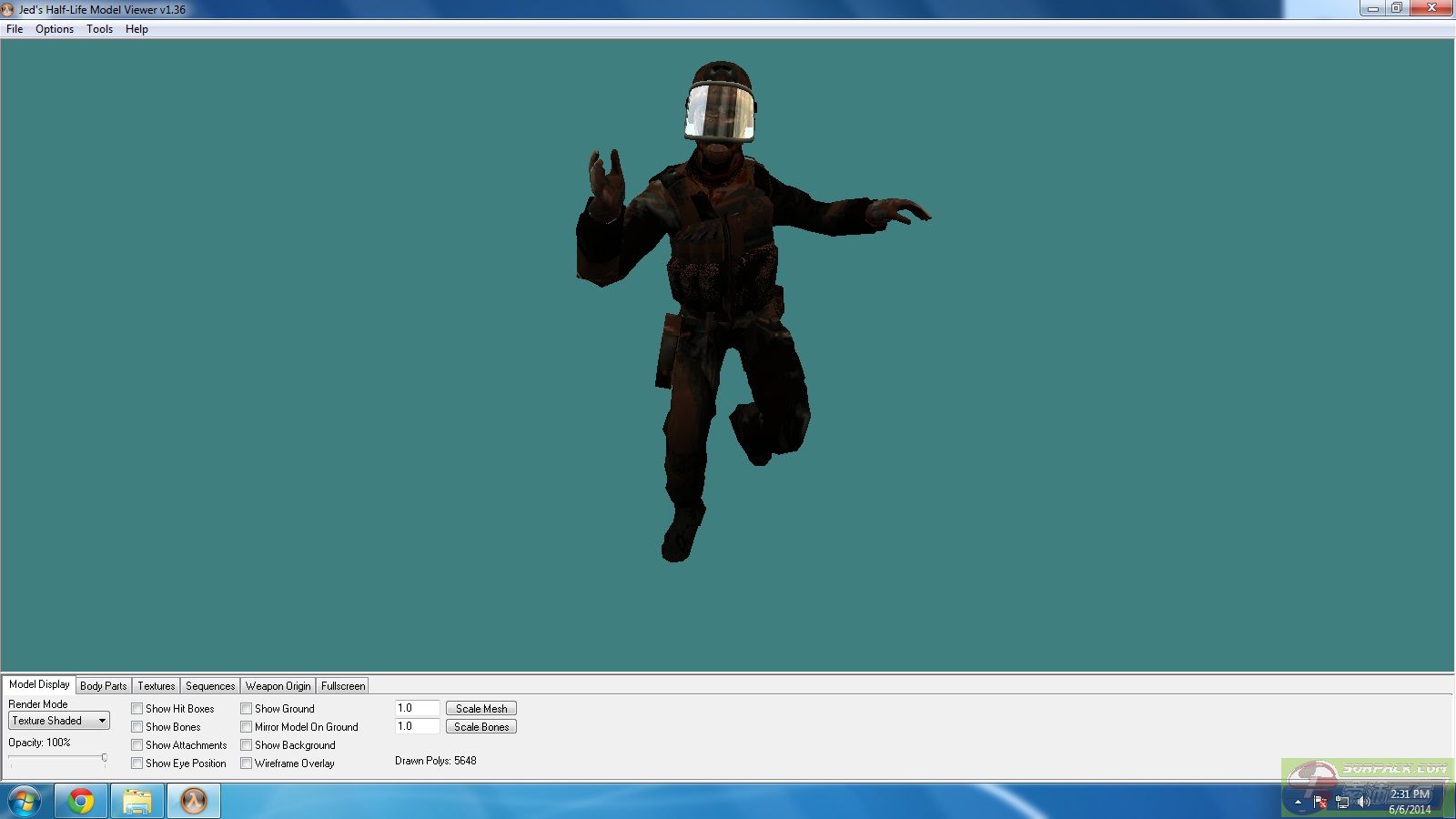Open Windows Explorer folder icon in taskbar
Viewport: 1456px width, 819px height.
tap(137, 802)
